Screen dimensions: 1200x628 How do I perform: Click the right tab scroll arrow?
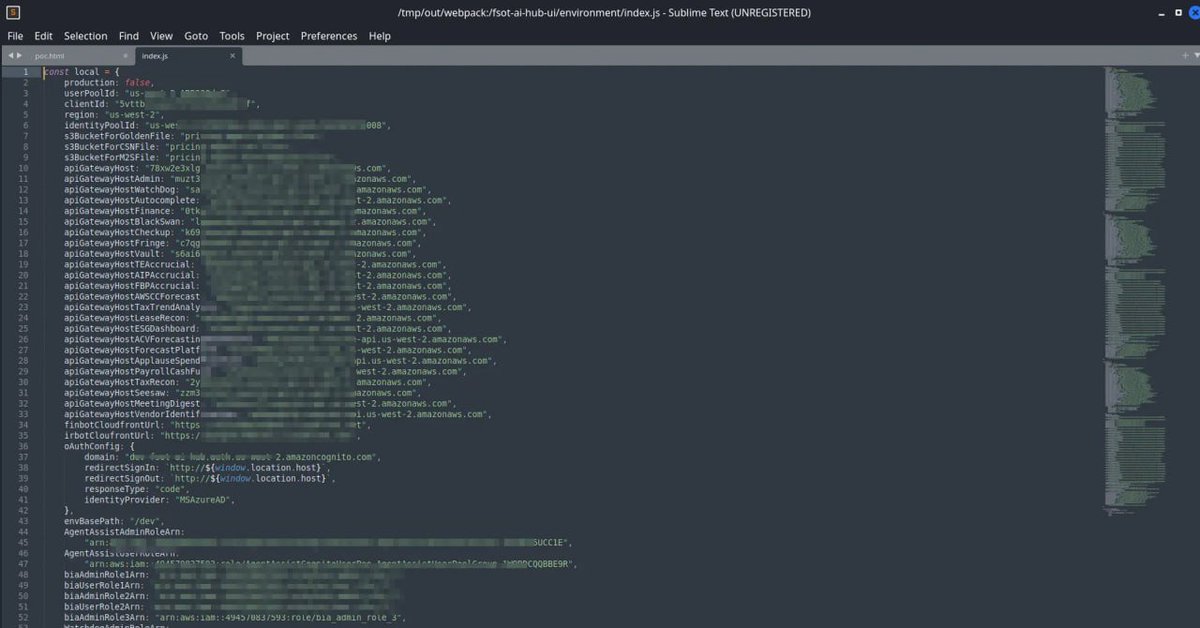click(19, 56)
